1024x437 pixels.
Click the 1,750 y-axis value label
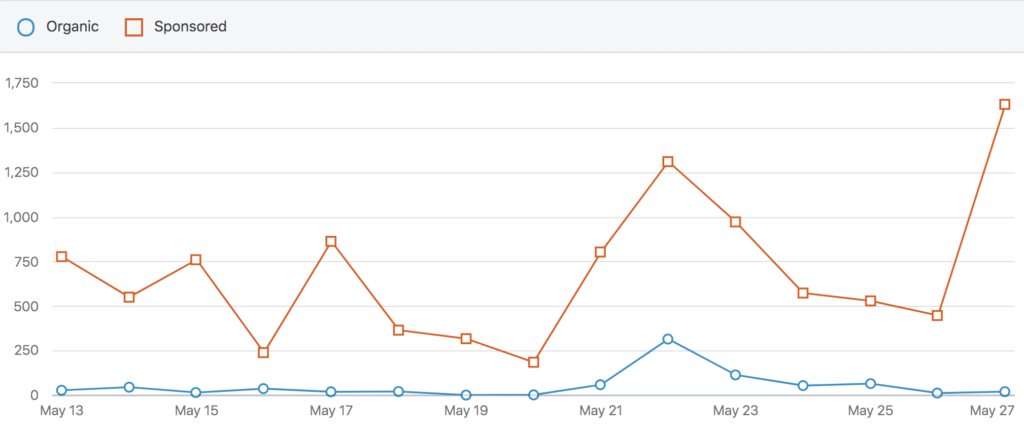coord(21,83)
